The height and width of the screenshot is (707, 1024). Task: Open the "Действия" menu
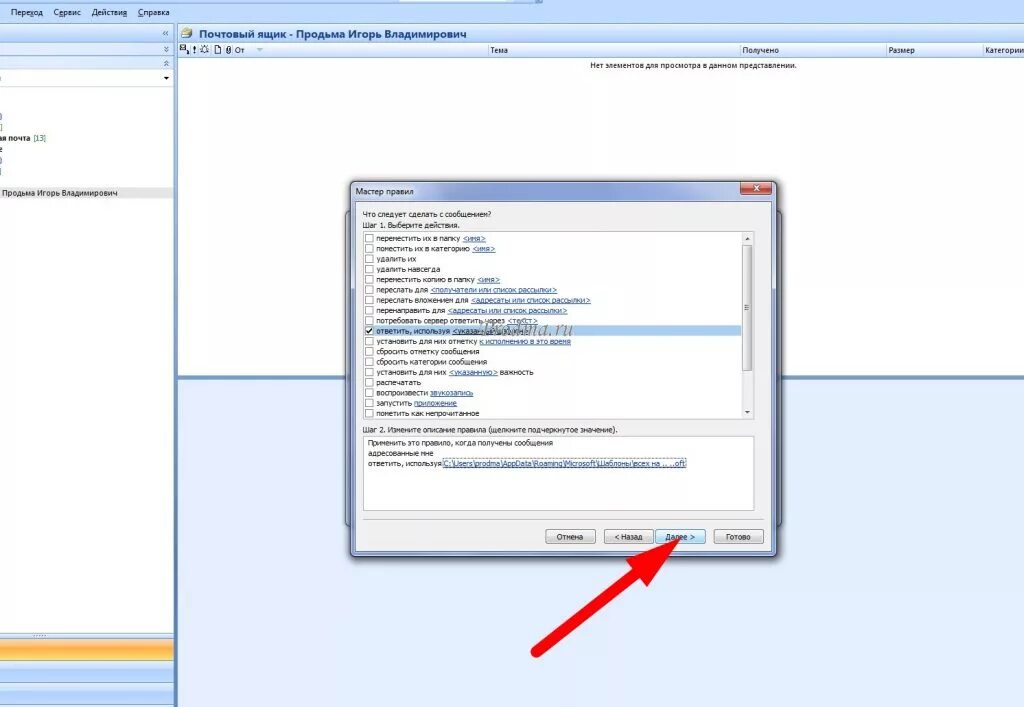[109, 12]
